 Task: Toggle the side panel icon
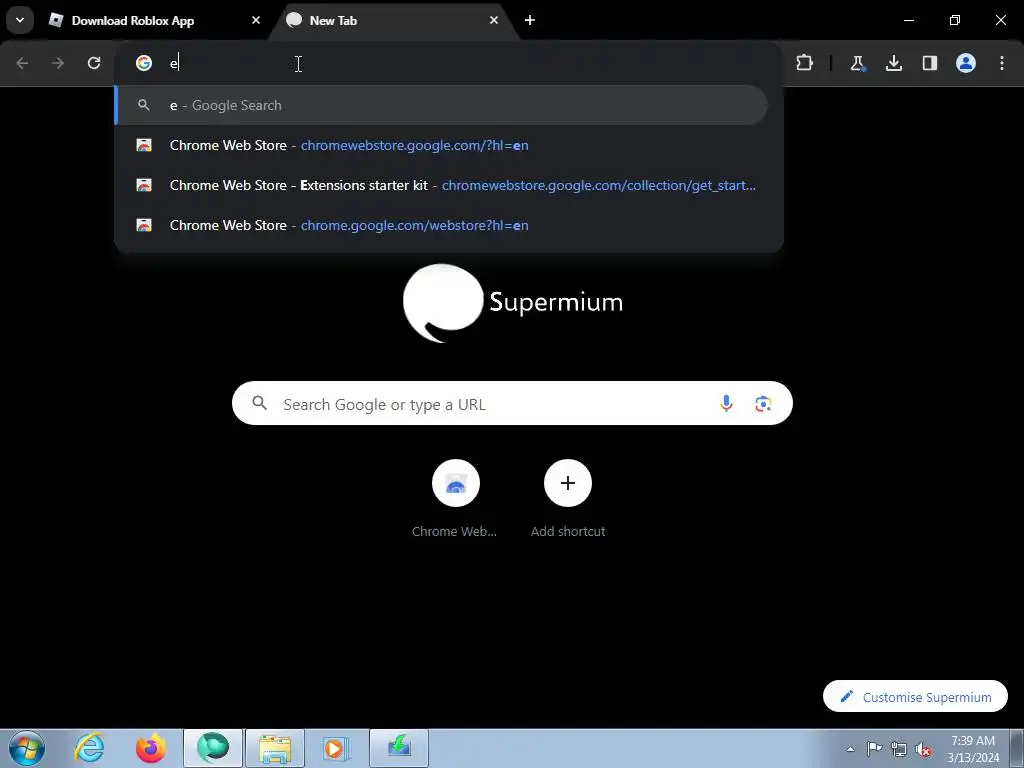pyautogui.click(x=929, y=63)
